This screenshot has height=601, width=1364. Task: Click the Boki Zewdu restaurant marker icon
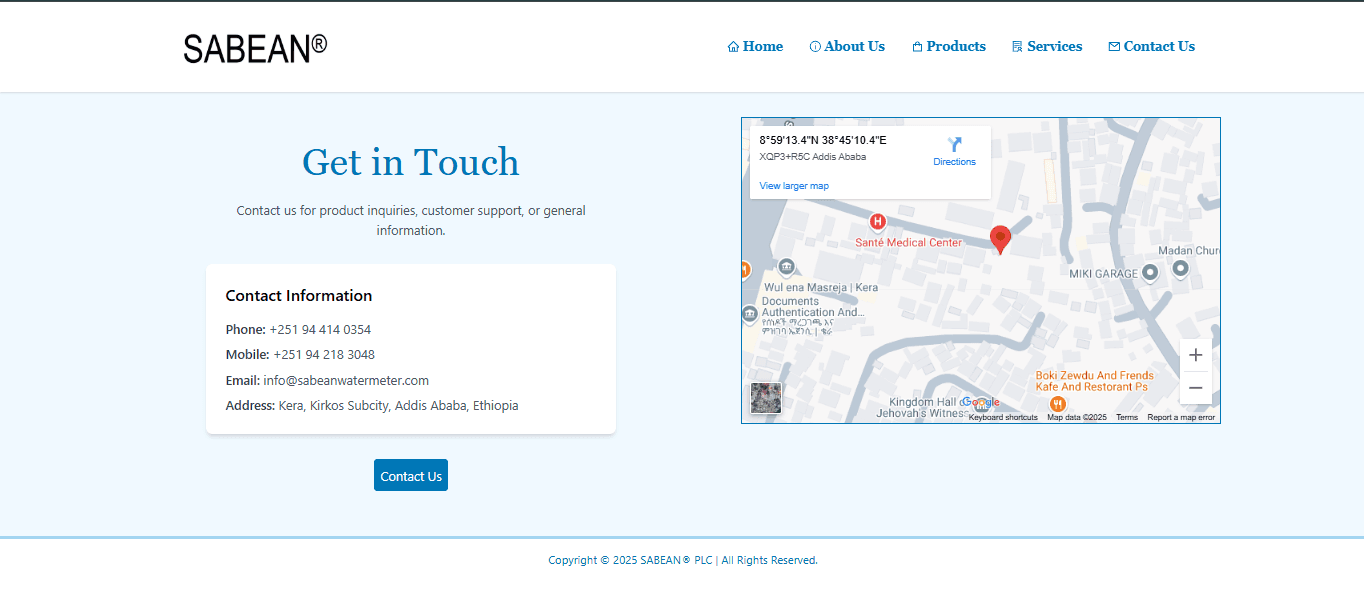point(1058,404)
